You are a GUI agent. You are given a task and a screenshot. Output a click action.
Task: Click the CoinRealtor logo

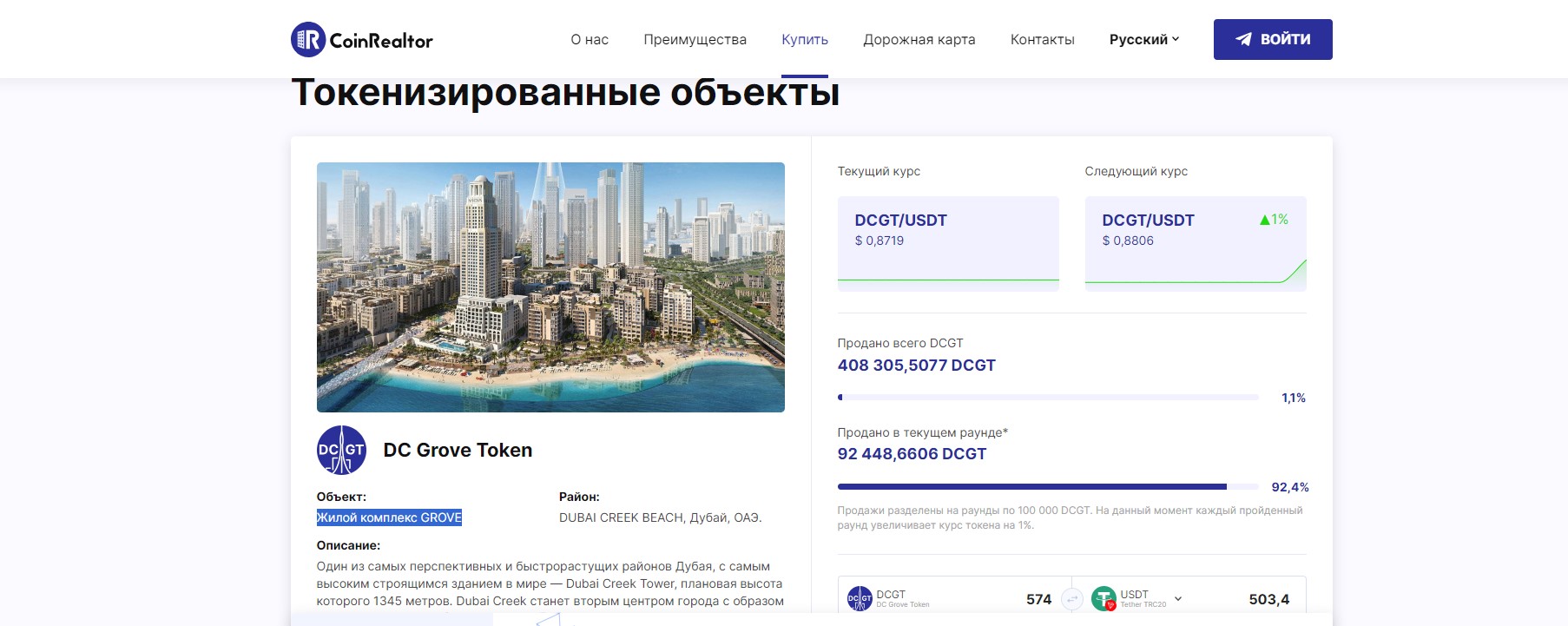(362, 40)
